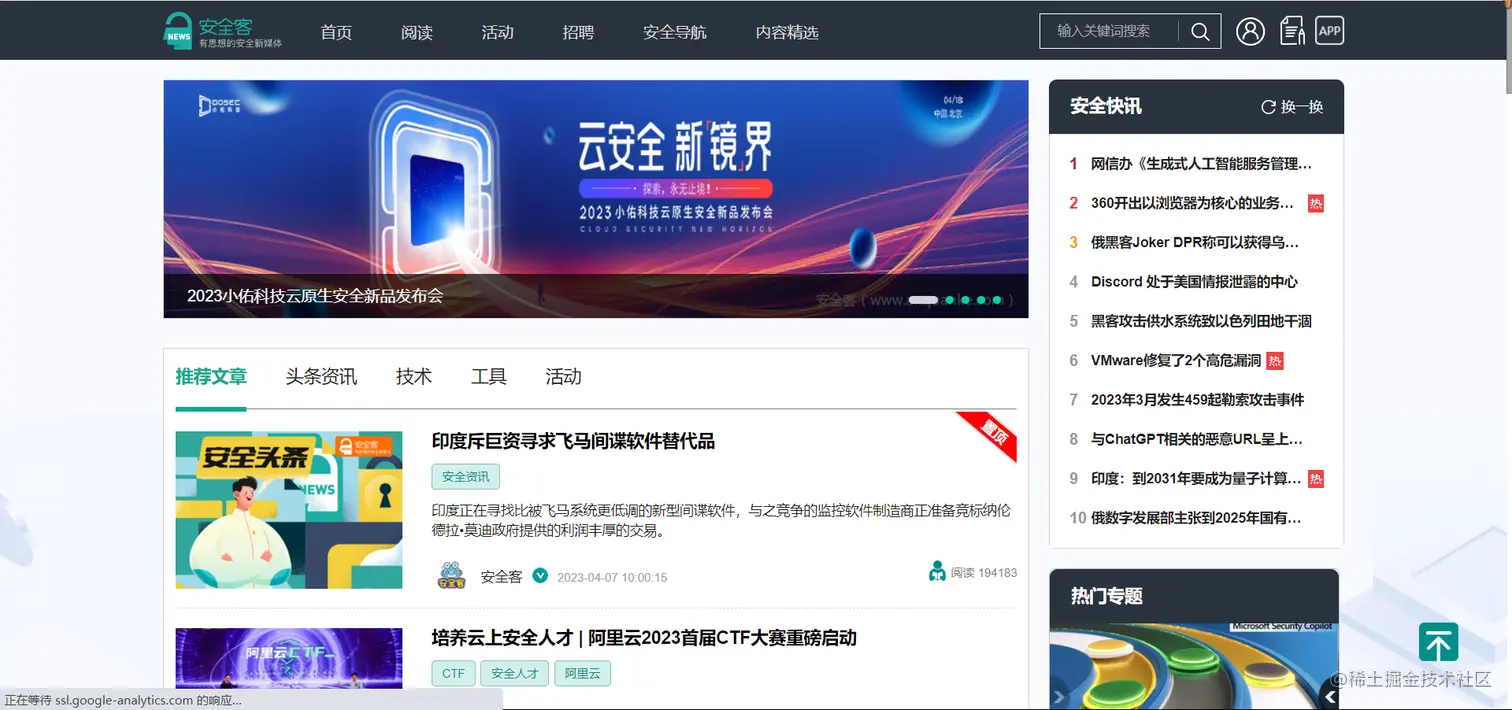Open news item 2023年3月发生459起勒索攻击事件
Image resolution: width=1512 pixels, height=710 pixels.
tap(1198, 399)
